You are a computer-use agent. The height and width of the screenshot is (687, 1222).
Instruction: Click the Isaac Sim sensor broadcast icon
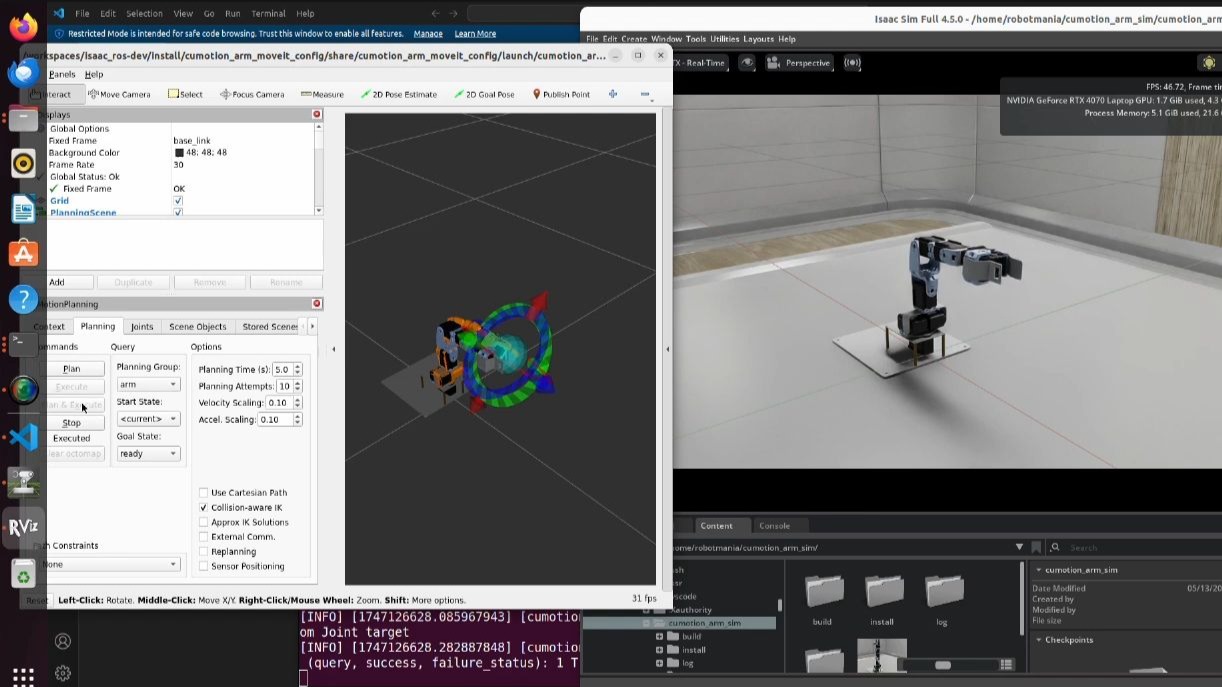pyautogui.click(x=852, y=63)
